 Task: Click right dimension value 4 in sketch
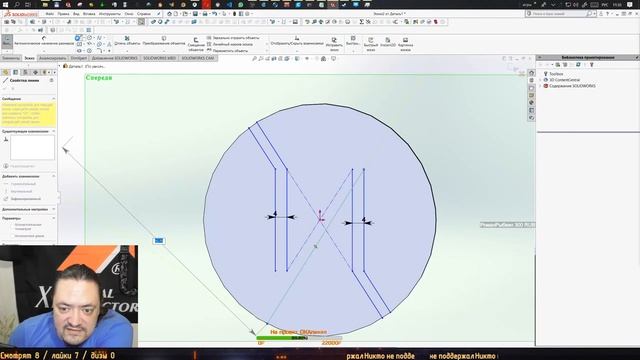(364, 220)
